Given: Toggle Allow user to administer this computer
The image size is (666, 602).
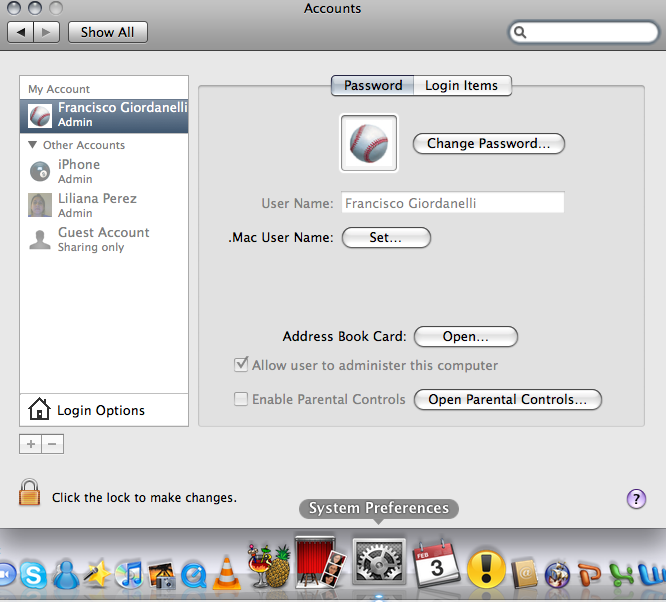Looking at the screenshot, I should point(241,365).
